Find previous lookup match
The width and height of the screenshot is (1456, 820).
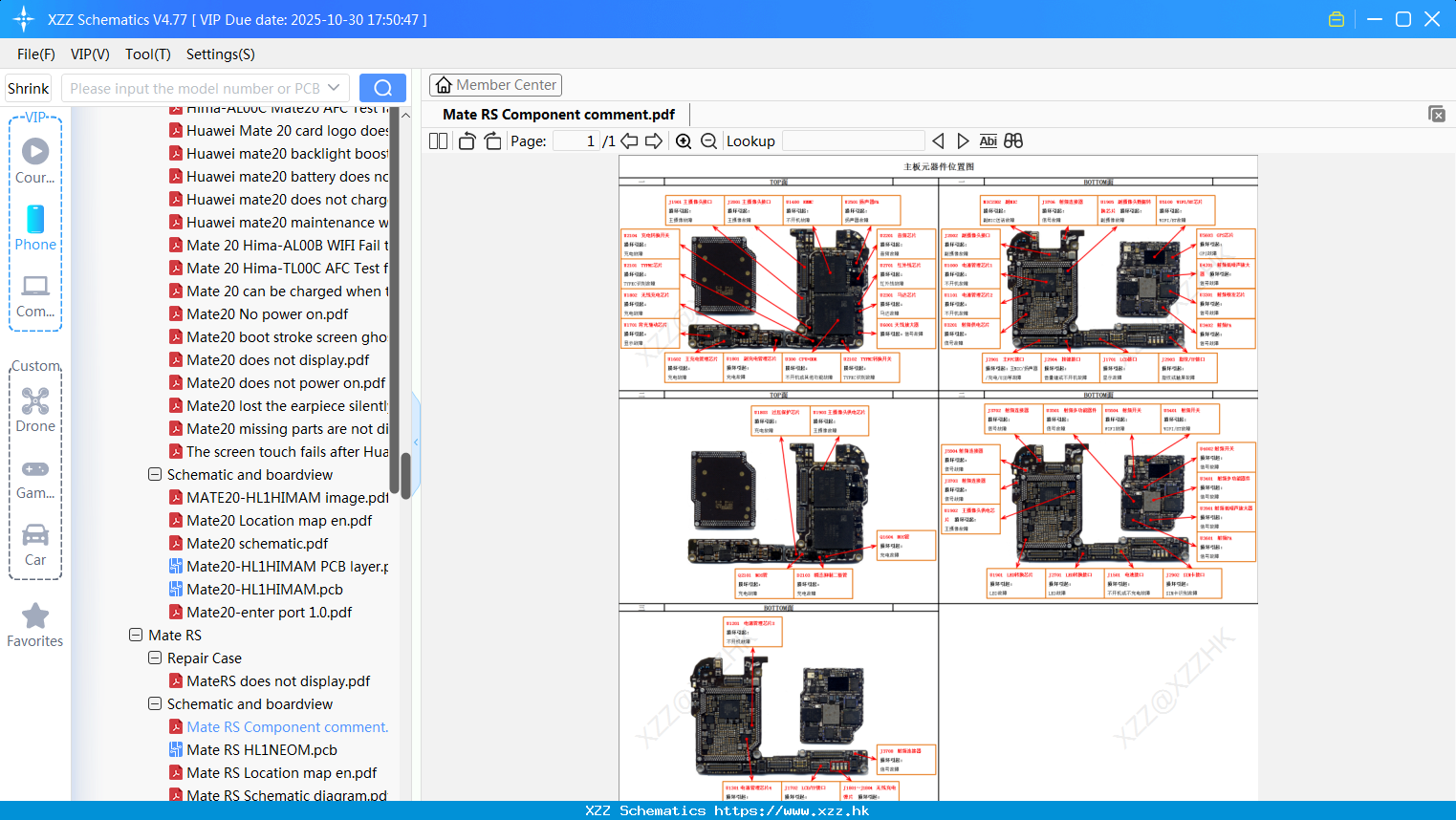click(938, 140)
